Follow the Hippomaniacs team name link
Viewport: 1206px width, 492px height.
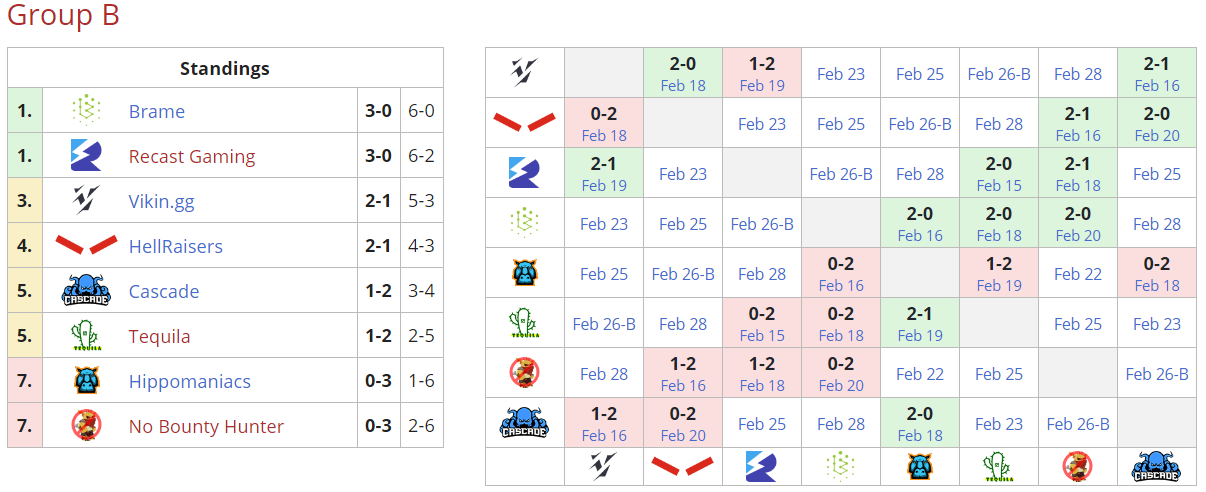(x=189, y=381)
